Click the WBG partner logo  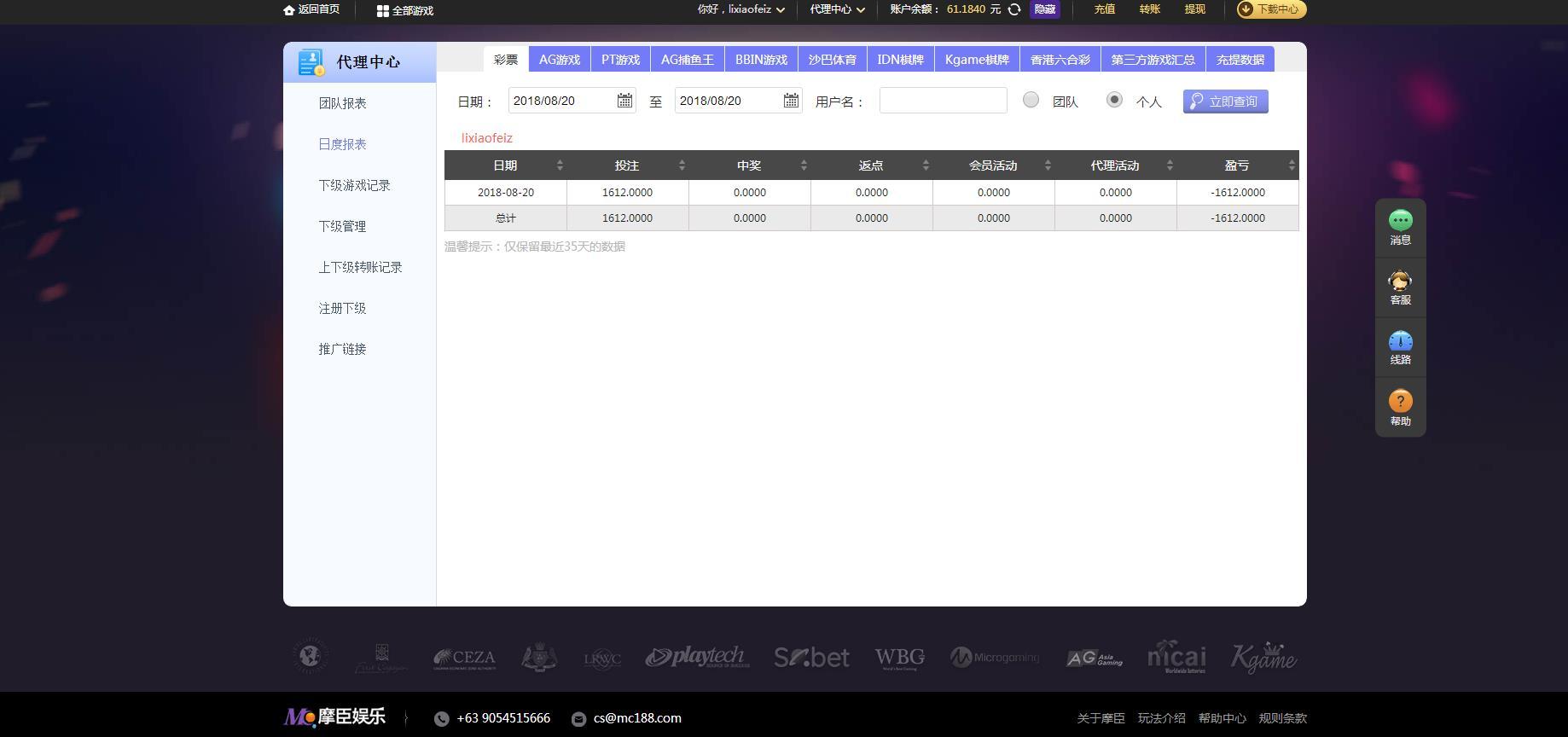click(900, 658)
